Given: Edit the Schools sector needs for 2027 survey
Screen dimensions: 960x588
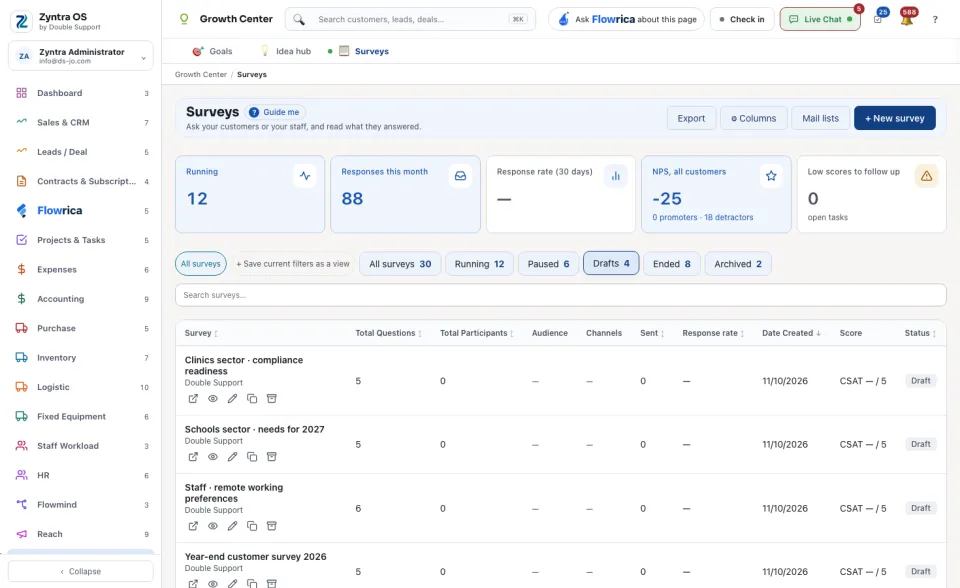Looking at the screenshot, I should click(x=232, y=457).
